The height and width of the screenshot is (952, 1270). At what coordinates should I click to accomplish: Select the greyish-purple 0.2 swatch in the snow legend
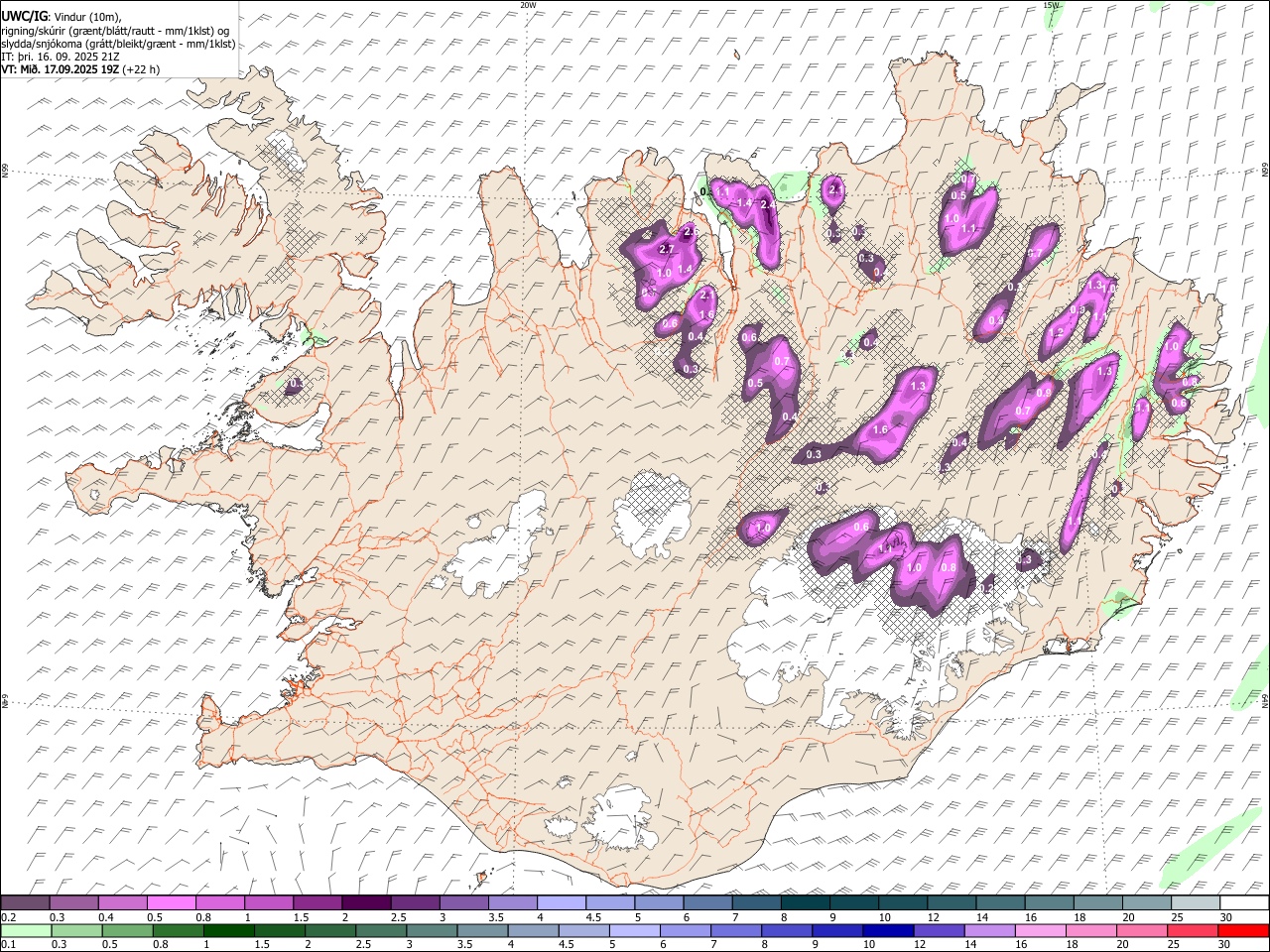click(x=25, y=902)
